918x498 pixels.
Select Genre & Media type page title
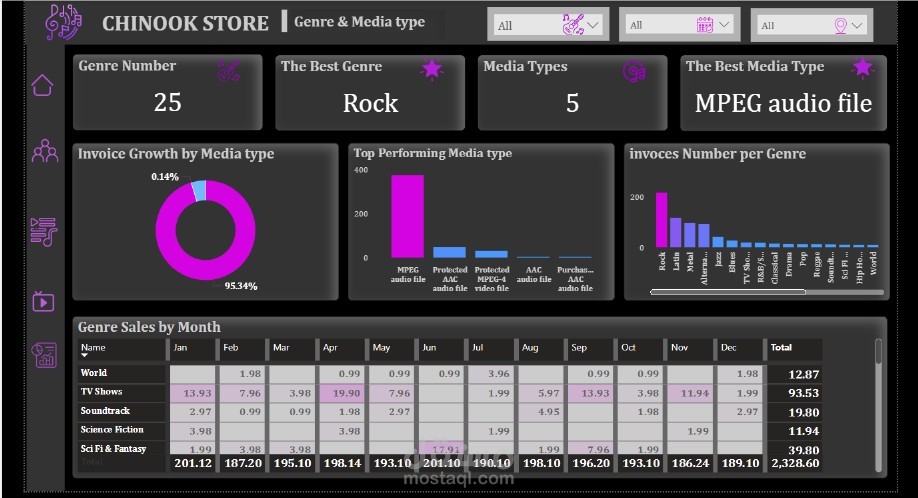coord(359,22)
